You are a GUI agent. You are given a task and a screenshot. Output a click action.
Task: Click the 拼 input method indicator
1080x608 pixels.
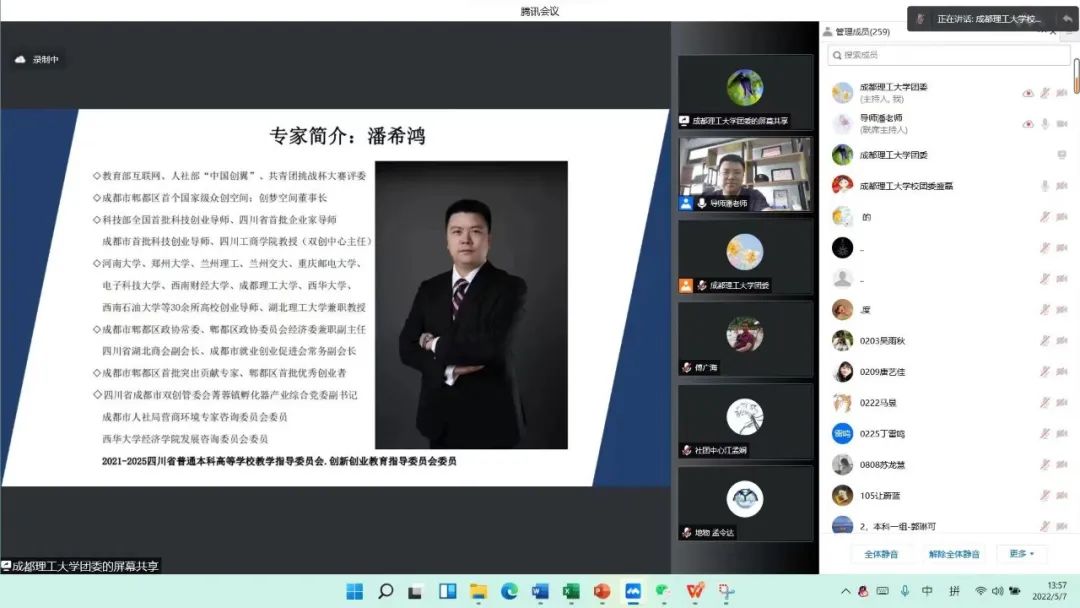(x=955, y=591)
